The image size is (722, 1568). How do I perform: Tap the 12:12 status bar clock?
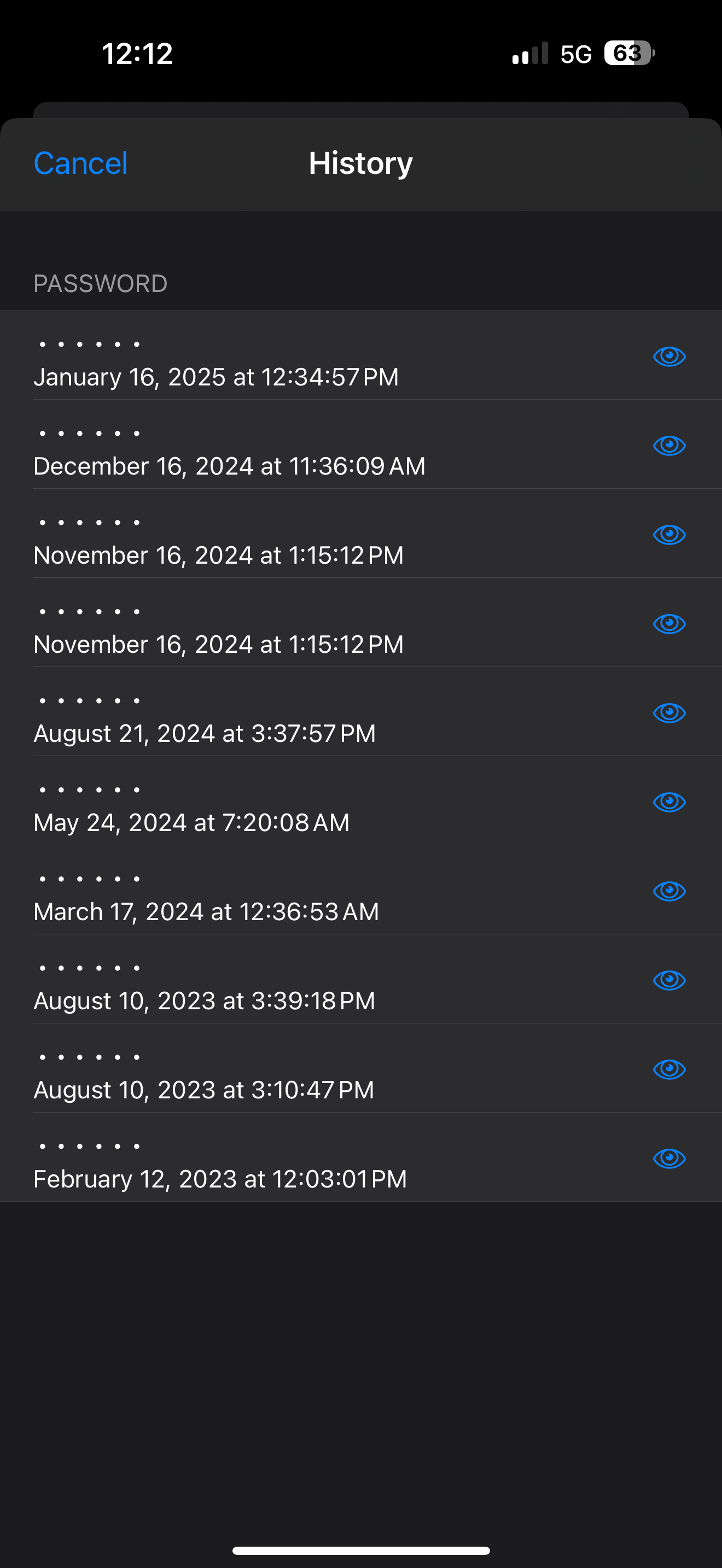click(x=138, y=54)
